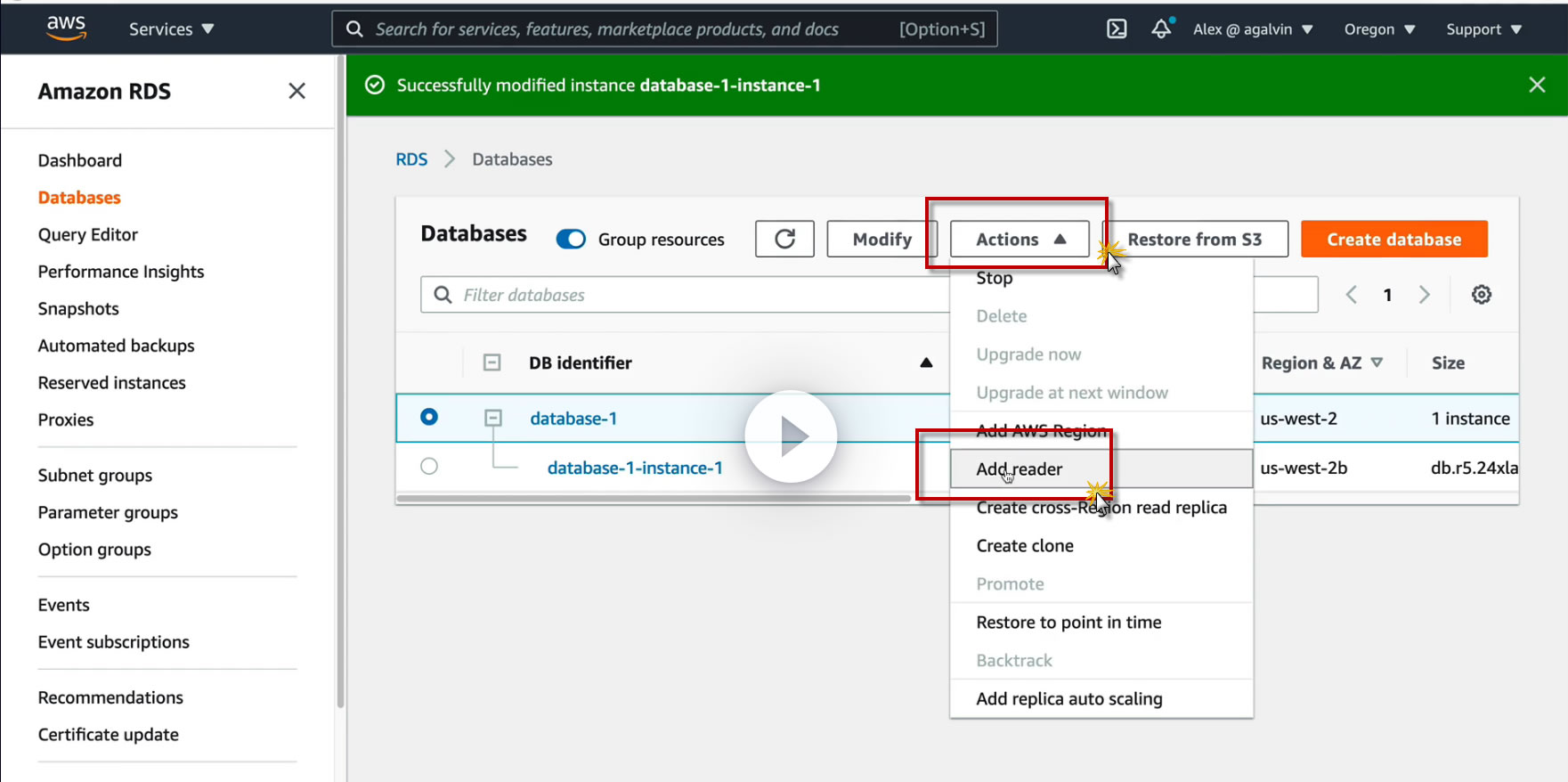Toggle the Group resources switch
The image size is (1568, 782).
[x=571, y=240]
